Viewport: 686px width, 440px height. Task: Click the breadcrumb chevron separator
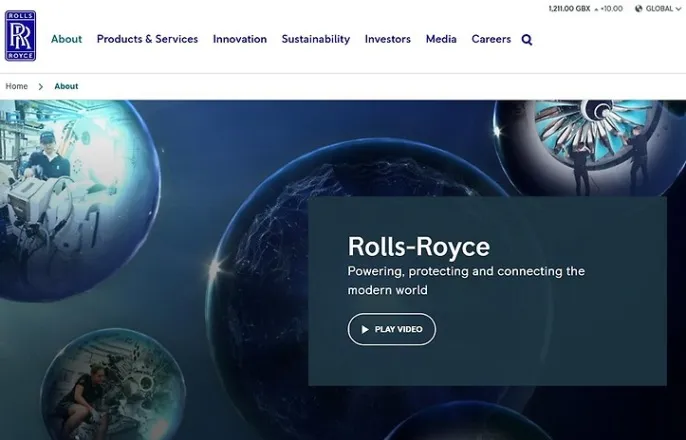pyautogui.click(x=41, y=87)
